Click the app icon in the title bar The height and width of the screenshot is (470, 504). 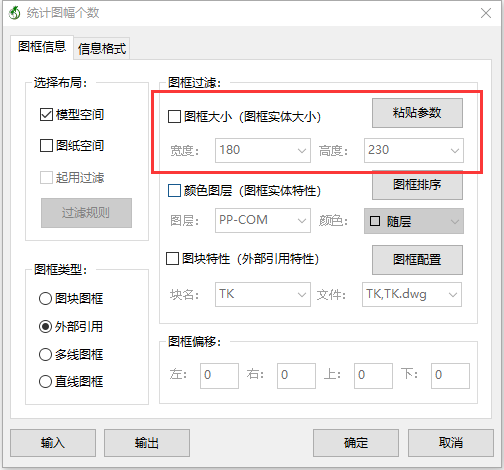(x=14, y=13)
